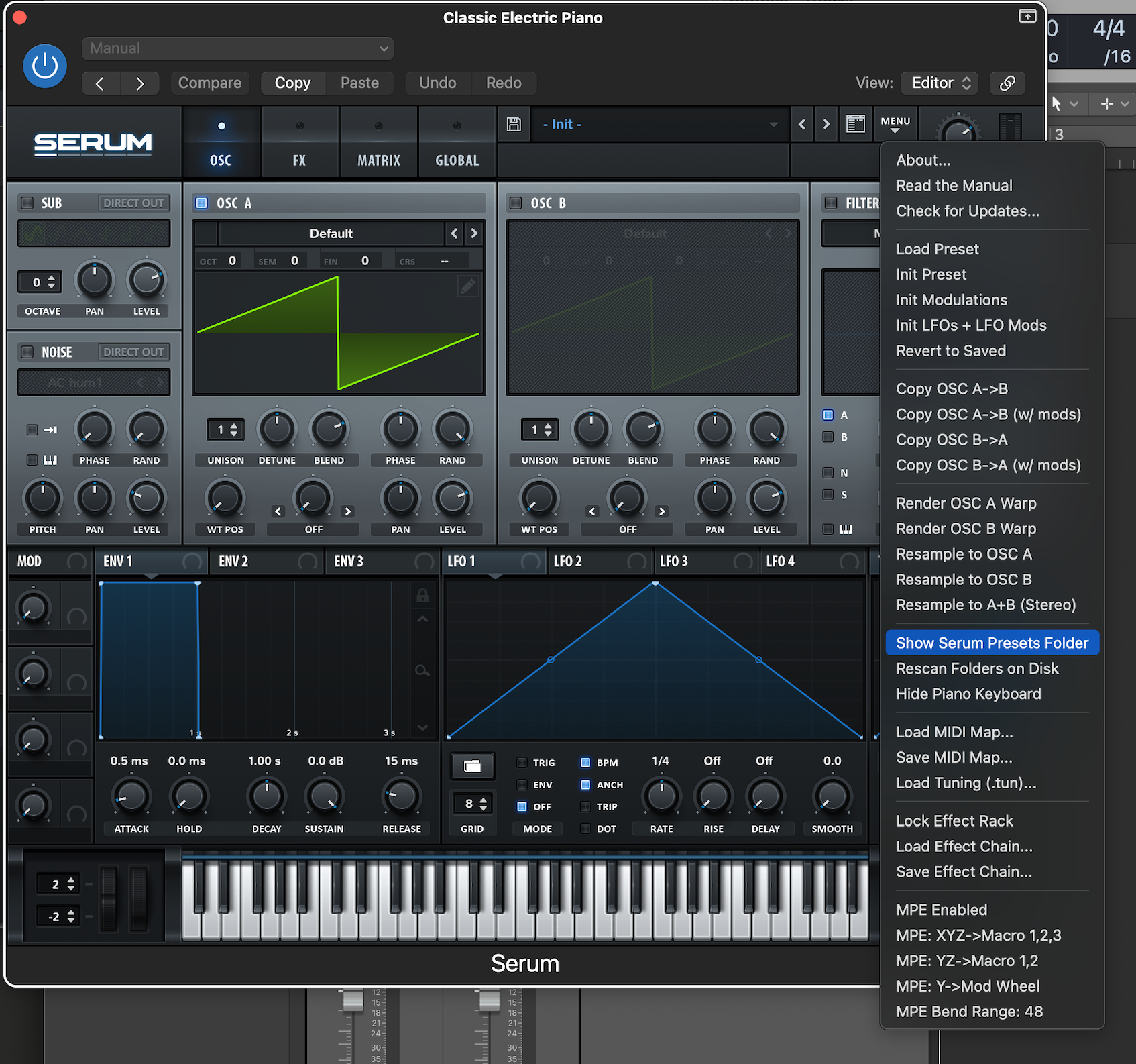Click the ENV 2 modulation source handle
This screenshot has width=1136, height=1064.
(308, 562)
